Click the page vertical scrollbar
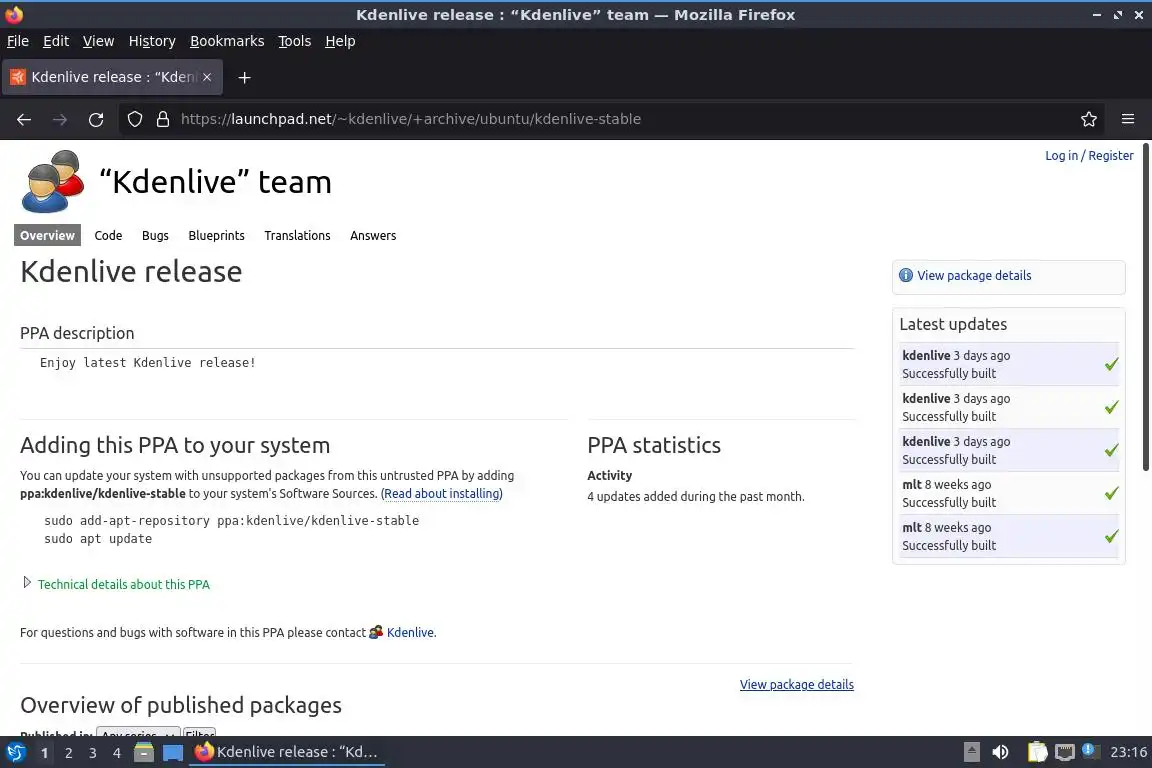This screenshot has width=1152, height=768. pyautogui.click(x=1145, y=309)
